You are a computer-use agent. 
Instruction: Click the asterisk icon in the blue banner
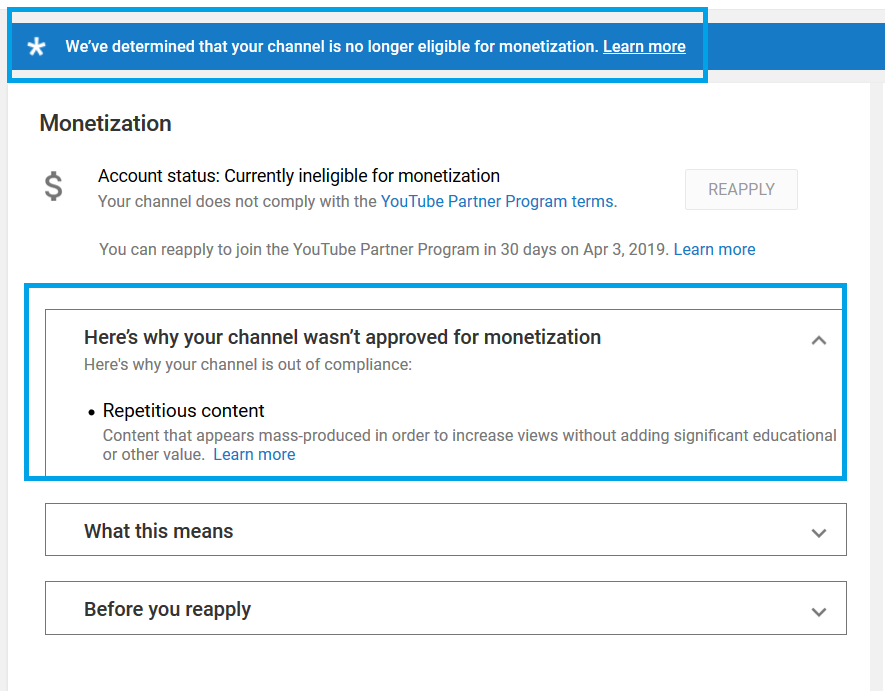pos(36,46)
